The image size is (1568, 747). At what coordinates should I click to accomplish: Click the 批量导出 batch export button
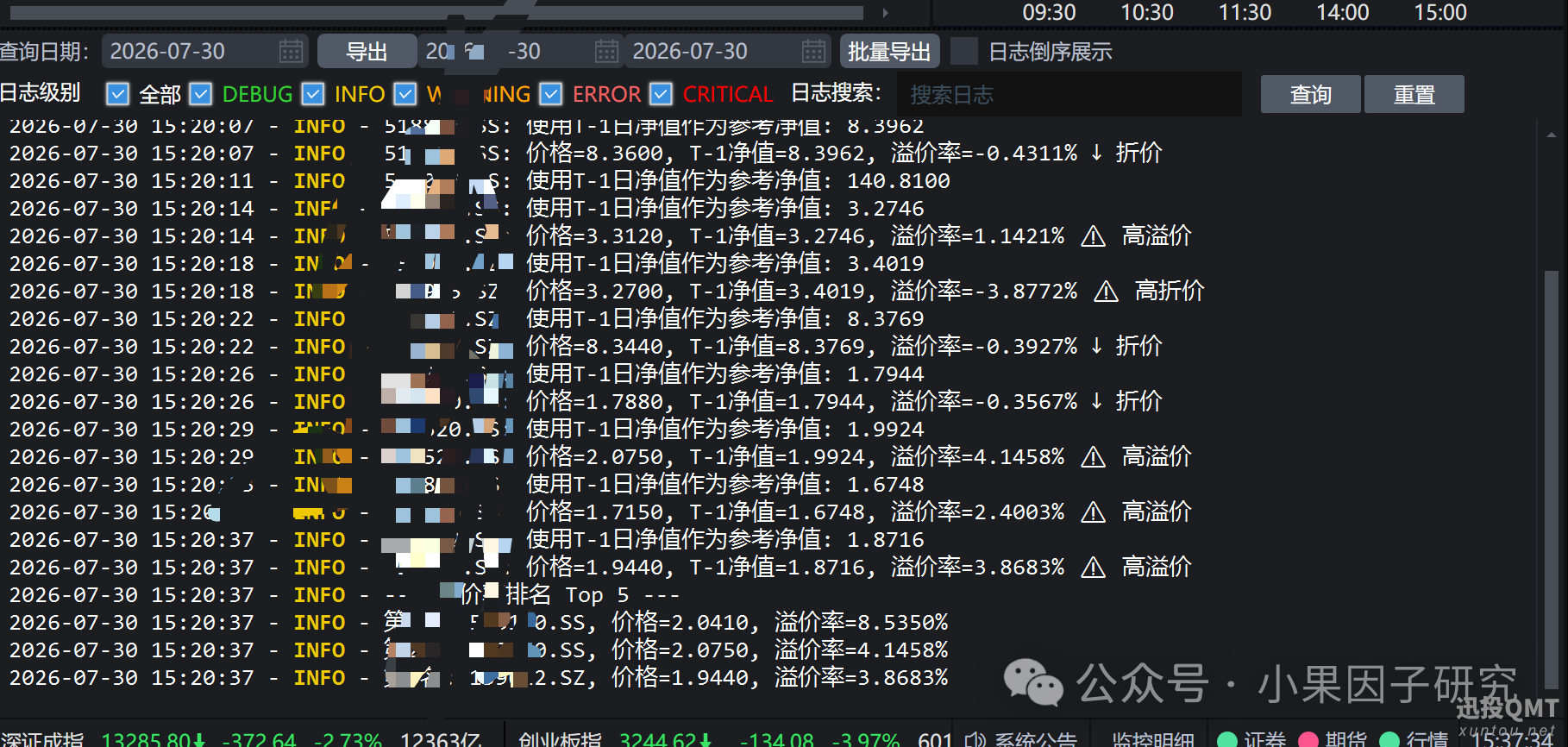[889, 52]
